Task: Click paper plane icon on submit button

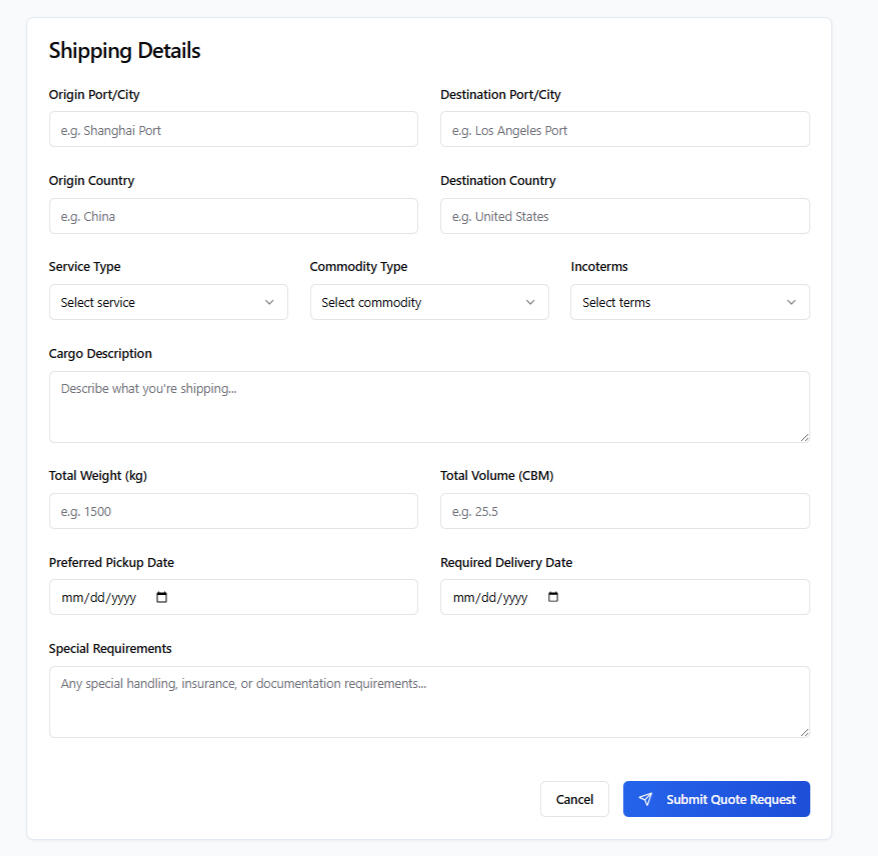Action: (x=646, y=799)
